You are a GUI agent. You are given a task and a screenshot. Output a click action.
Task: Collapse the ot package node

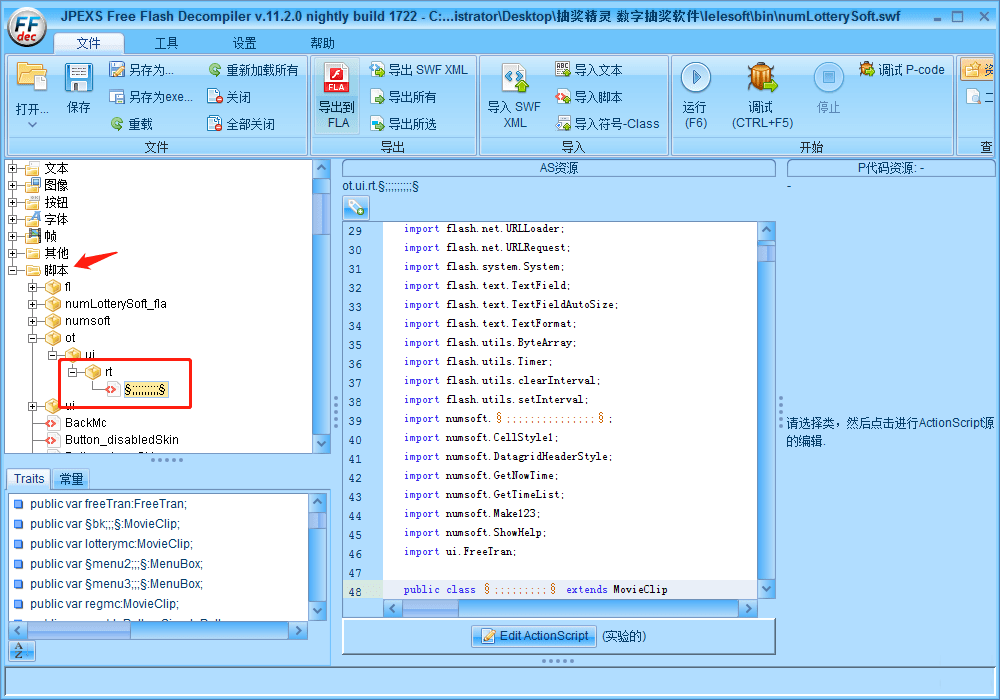(33, 338)
